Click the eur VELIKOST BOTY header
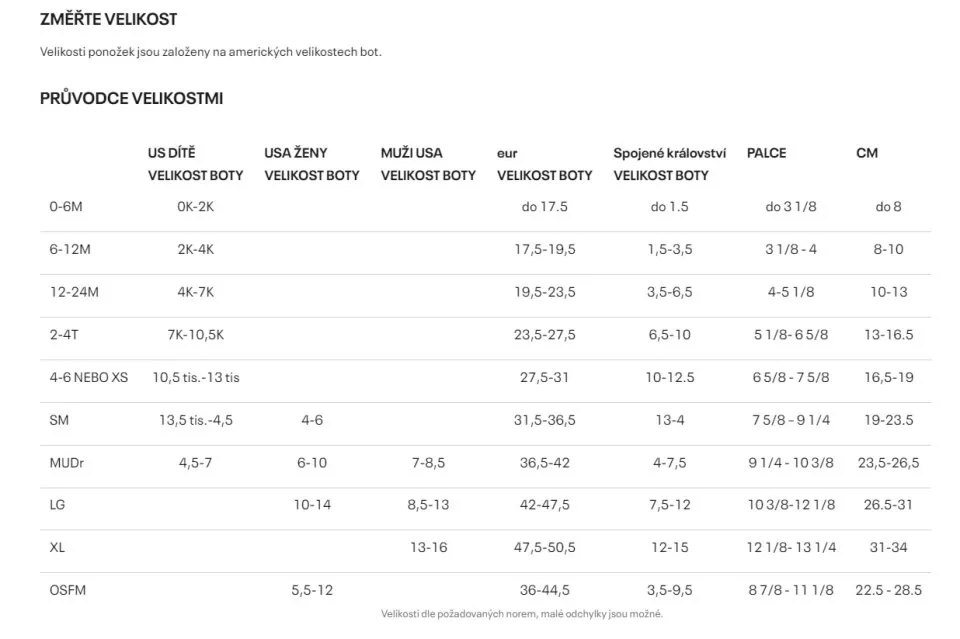The image size is (960, 639). tap(544, 164)
